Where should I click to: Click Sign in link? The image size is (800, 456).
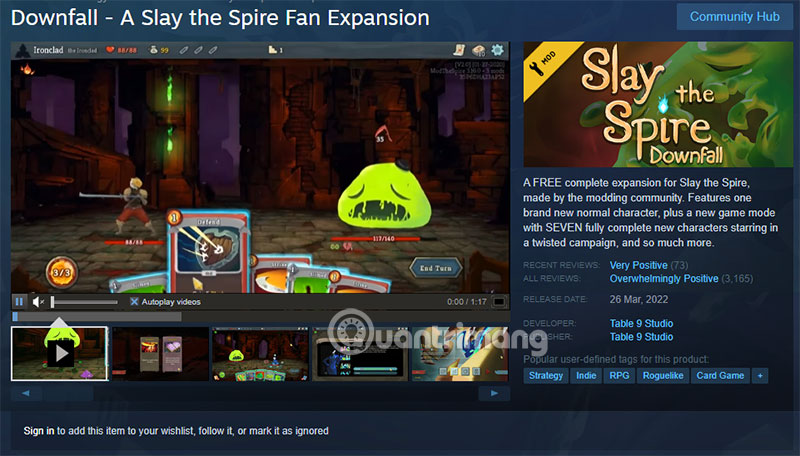pyautogui.click(x=39, y=431)
